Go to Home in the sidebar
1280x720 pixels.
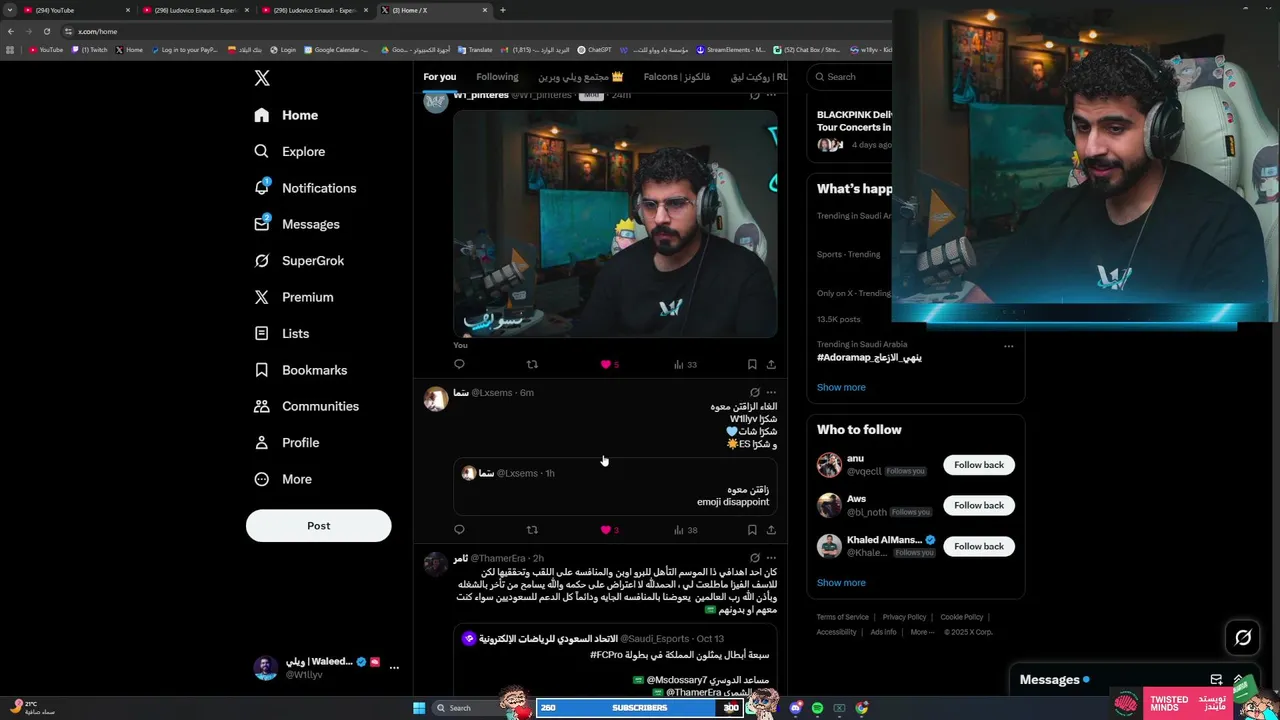pos(286,115)
